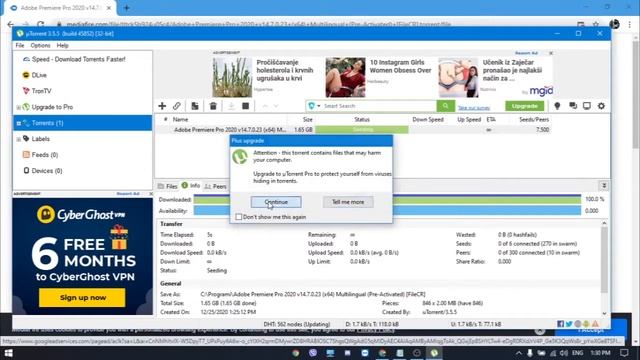Expand the Labels tree node

(18, 139)
